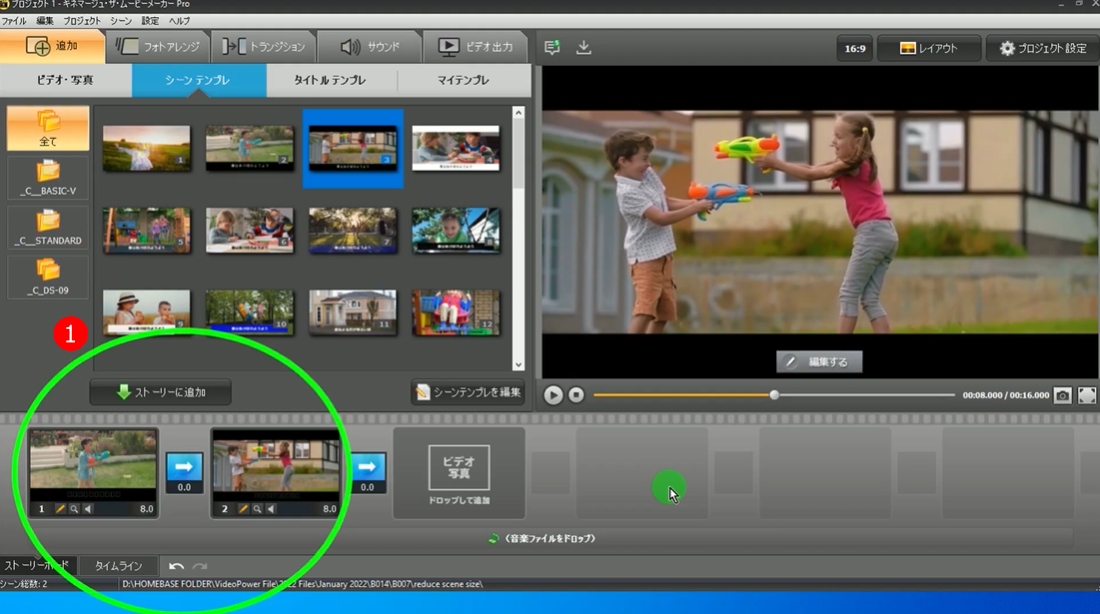The image size is (1100, 614).
Task: Switch to the タイトルテンプレ tab
Action: click(x=329, y=80)
